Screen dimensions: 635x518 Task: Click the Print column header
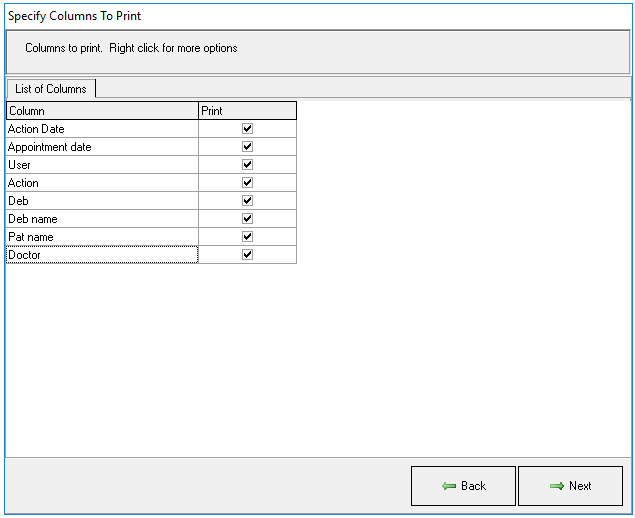(247, 111)
